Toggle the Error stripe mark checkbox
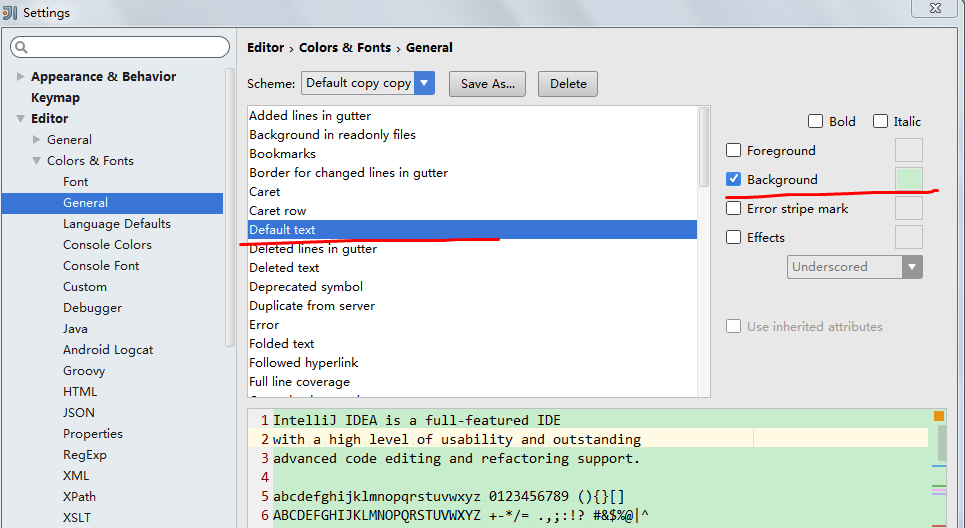965x528 pixels. (x=733, y=209)
